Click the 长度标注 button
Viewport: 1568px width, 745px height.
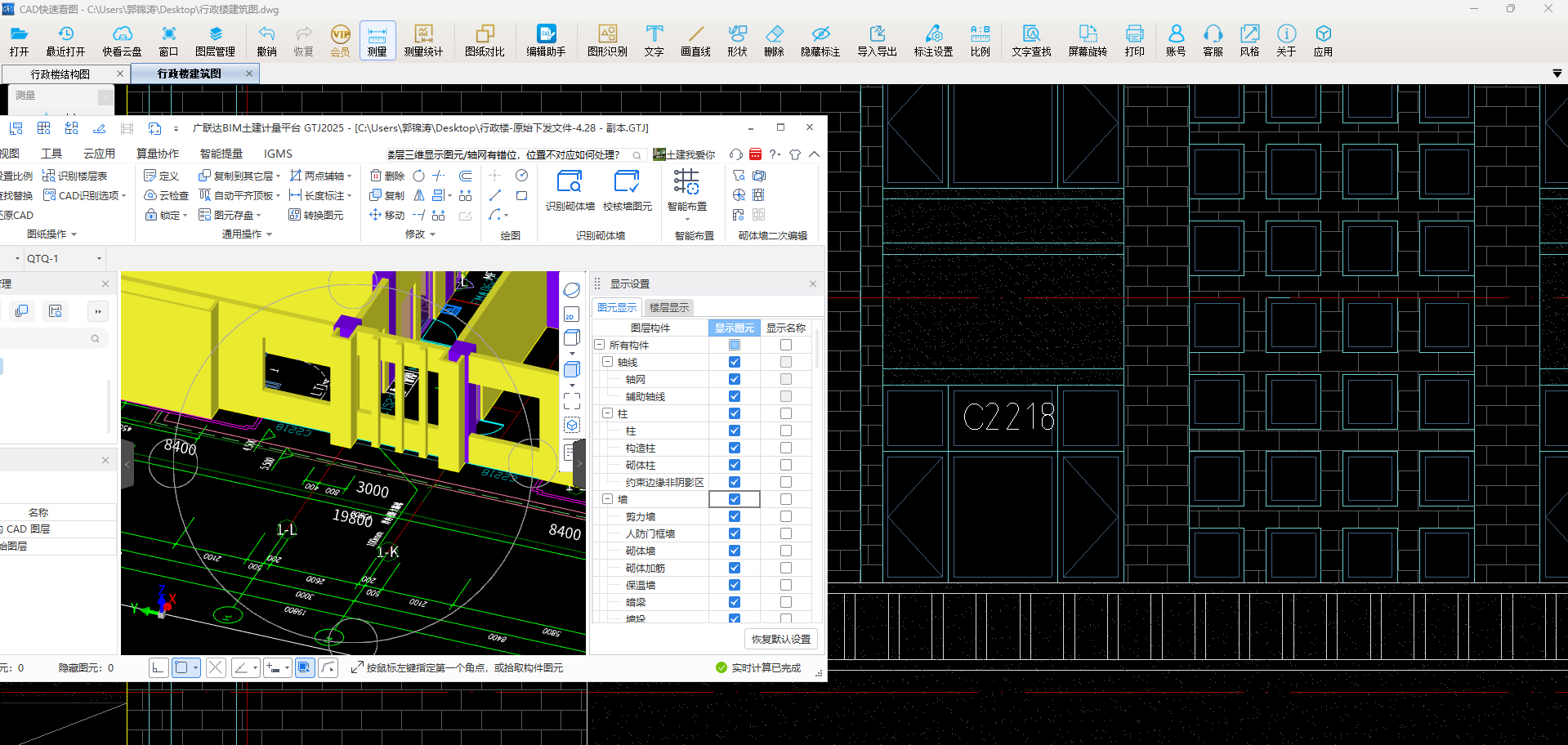point(319,196)
